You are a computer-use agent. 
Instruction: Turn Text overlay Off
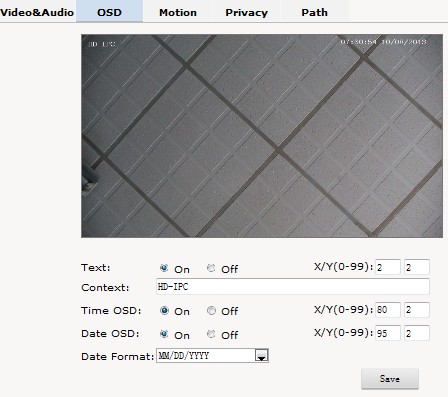(x=211, y=268)
